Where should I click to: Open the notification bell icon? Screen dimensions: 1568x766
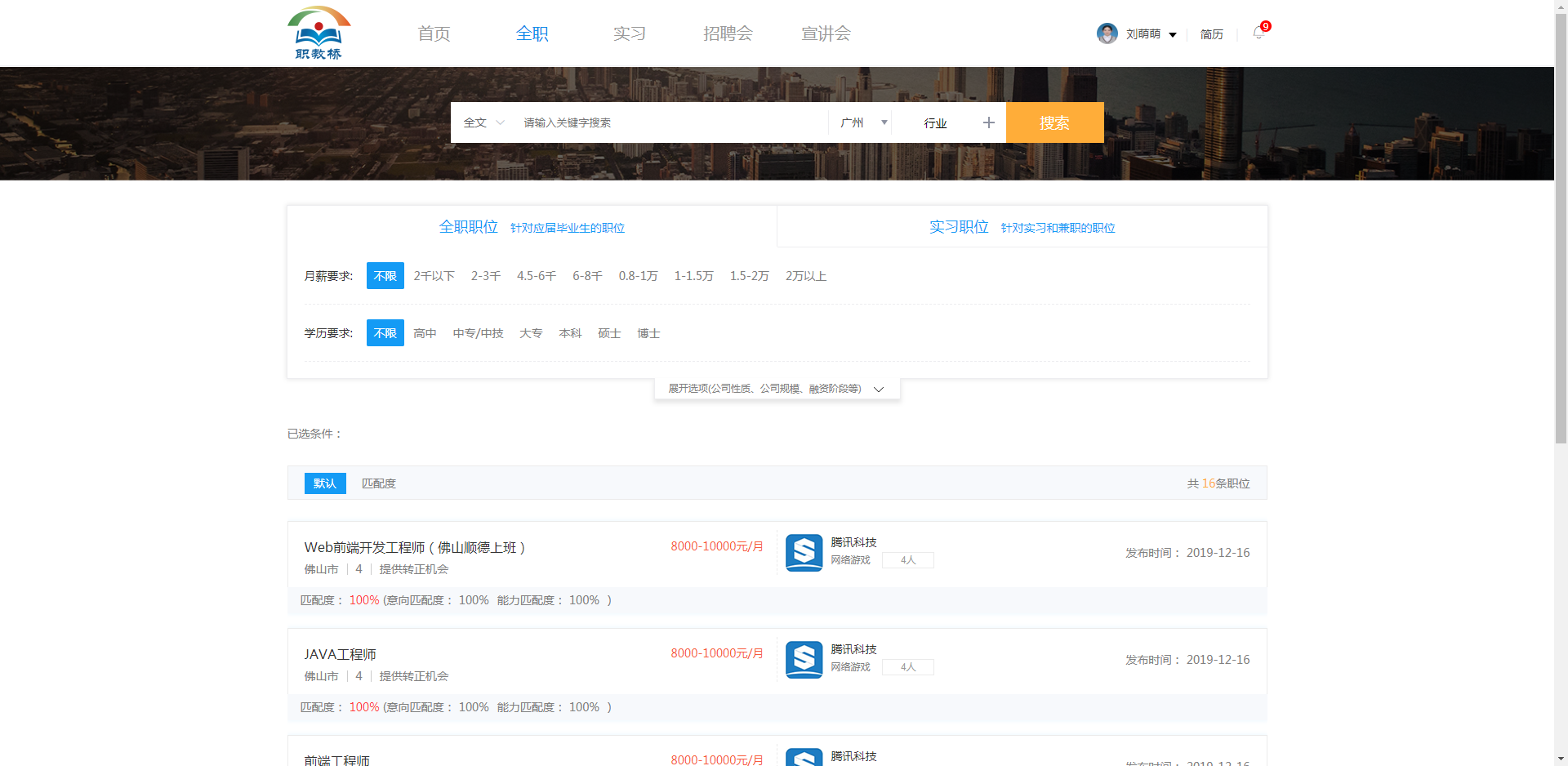1258,33
